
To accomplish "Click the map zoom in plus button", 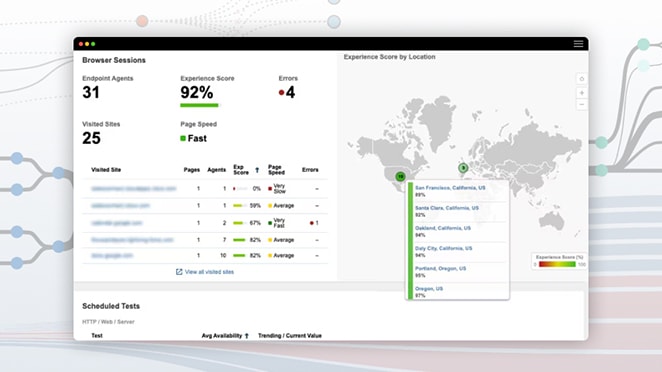I will [x=582, y=92].
